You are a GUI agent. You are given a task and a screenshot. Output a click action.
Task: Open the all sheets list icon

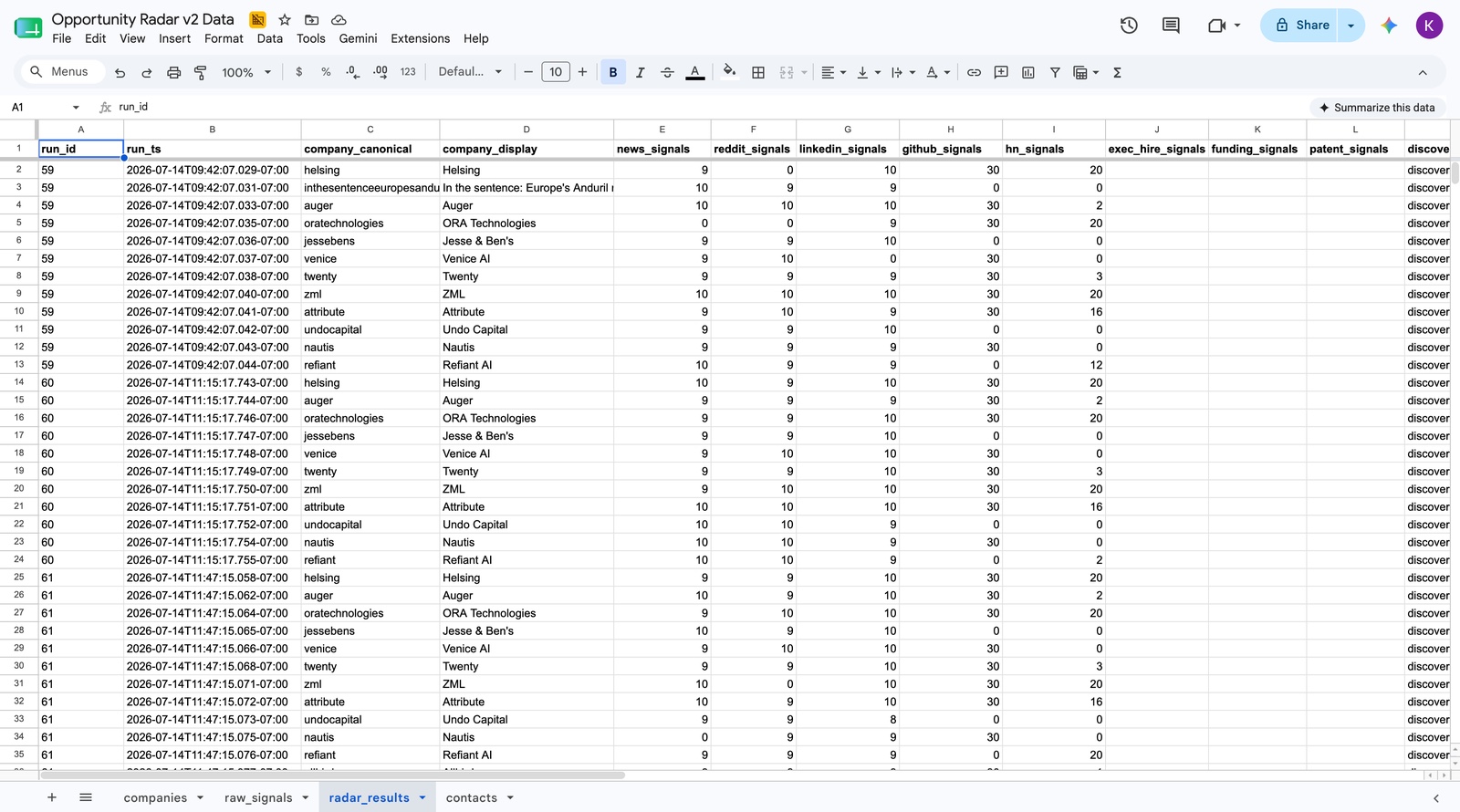click(x=86, y=797)
